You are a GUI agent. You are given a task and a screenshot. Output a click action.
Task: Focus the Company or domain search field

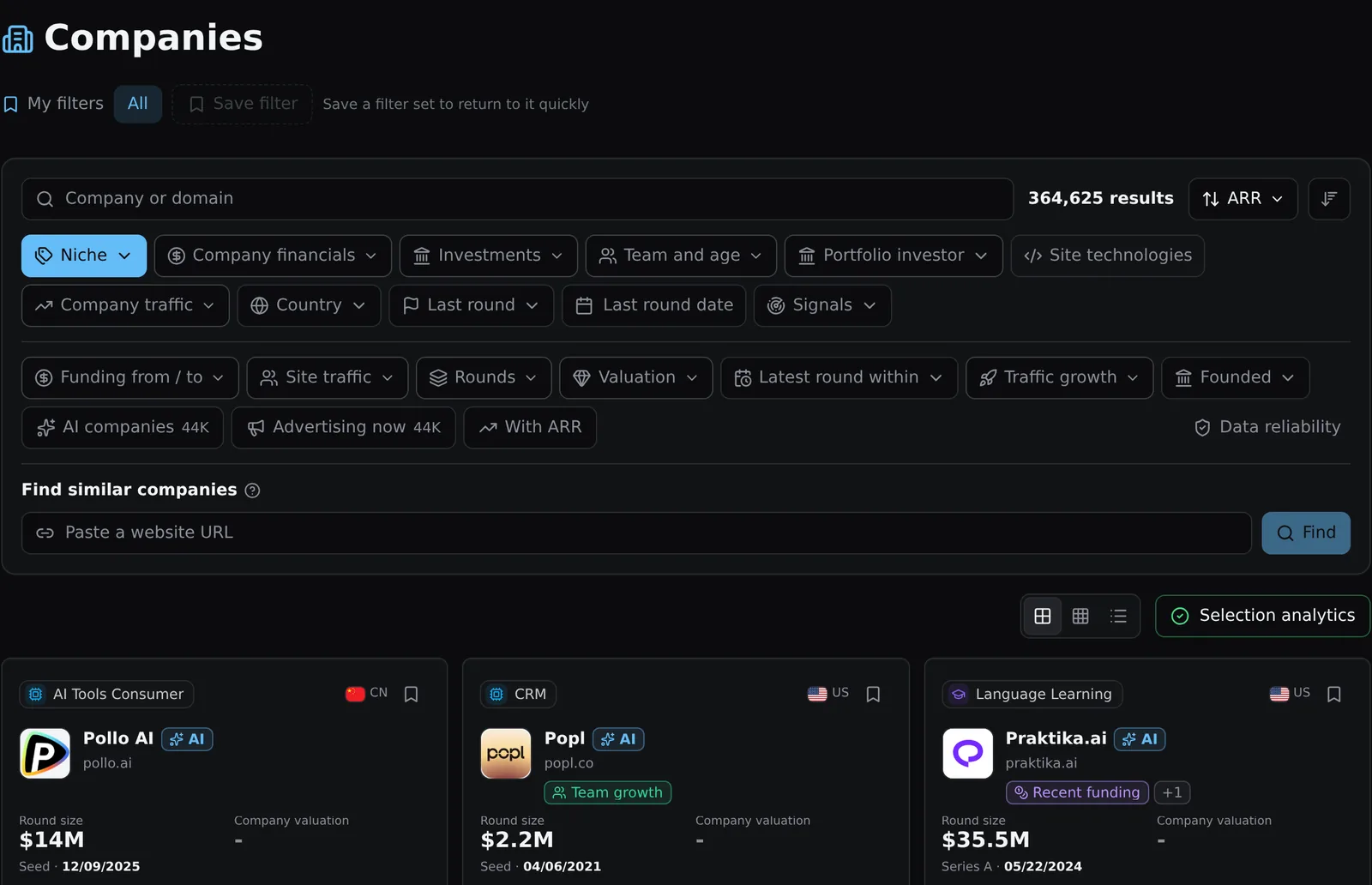[517, 199]
